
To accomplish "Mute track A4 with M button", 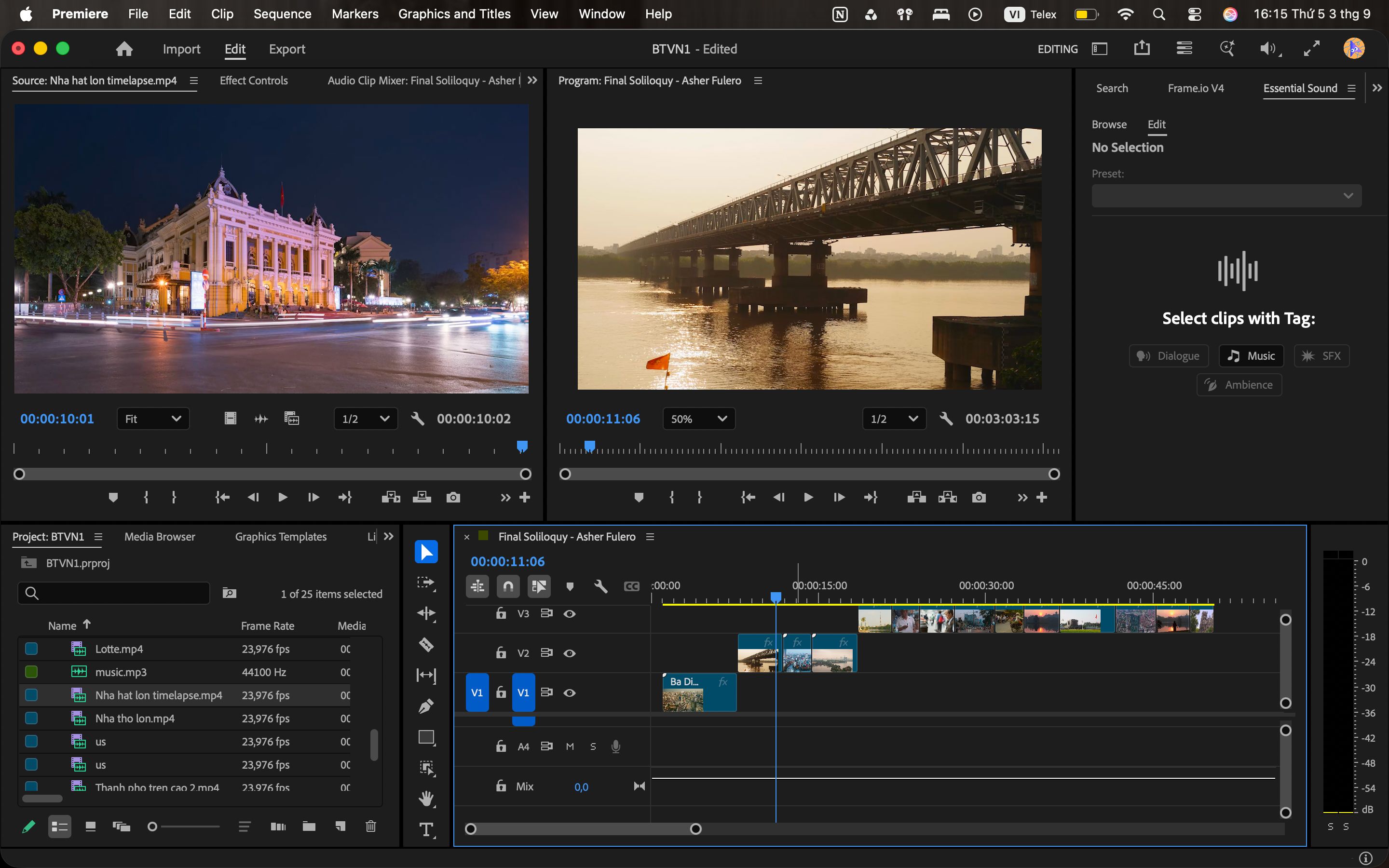I will click(x=570, y=746).
